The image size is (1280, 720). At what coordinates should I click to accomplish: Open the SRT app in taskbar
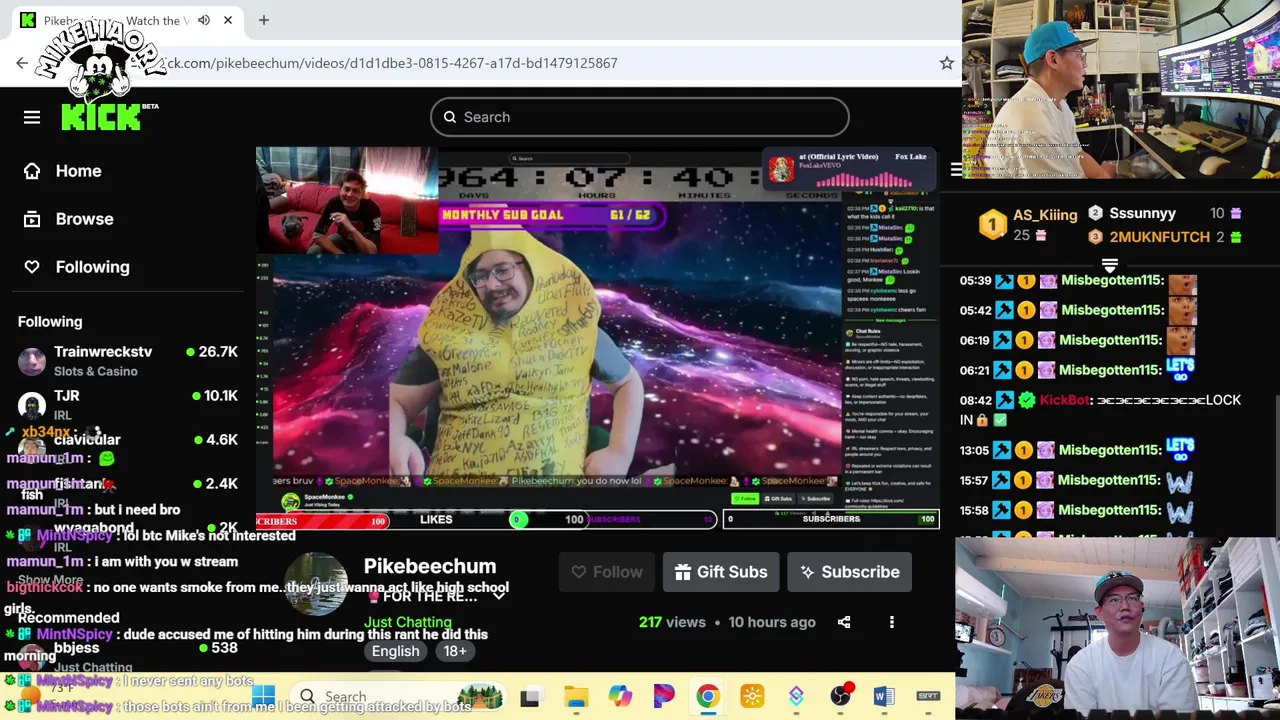(x=928, y=696)
